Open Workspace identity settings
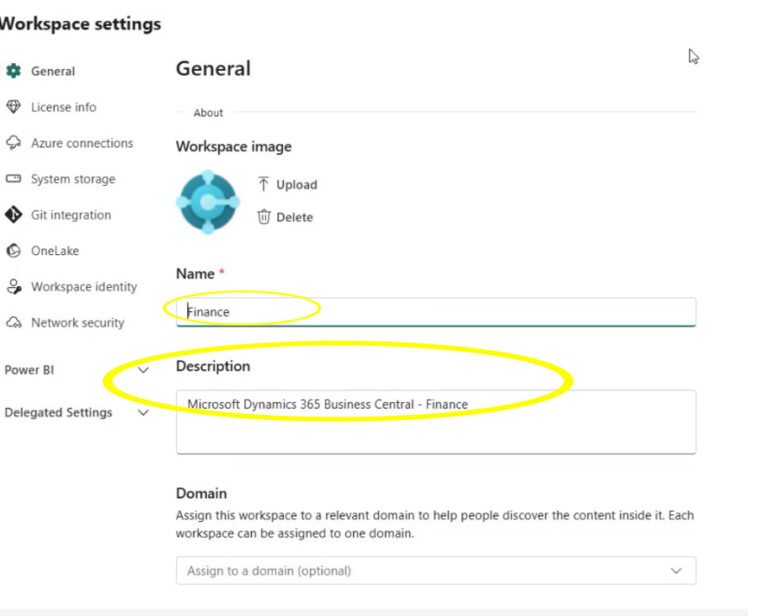768x616 pixels. (x=84, y=287)
